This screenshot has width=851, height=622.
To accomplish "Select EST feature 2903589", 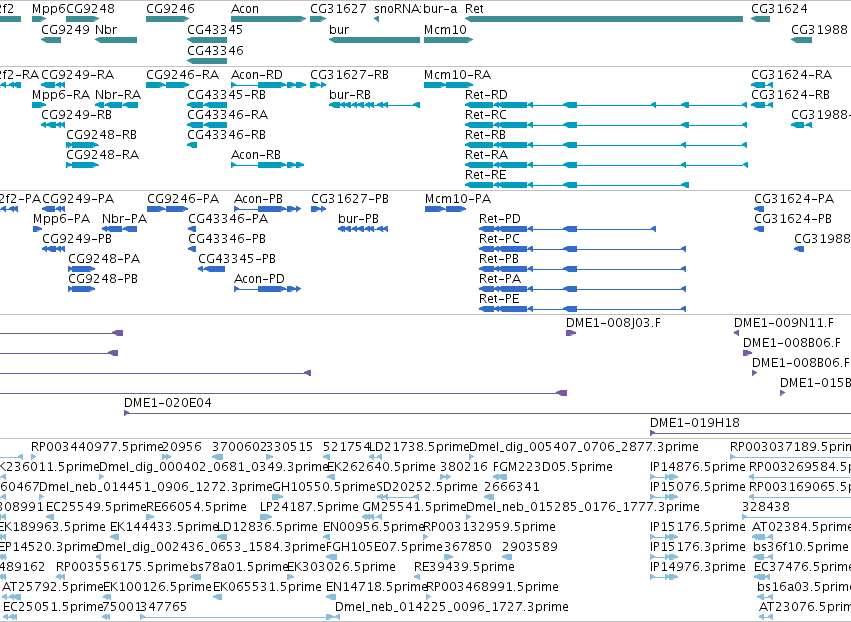I will (x=507, y=557).
